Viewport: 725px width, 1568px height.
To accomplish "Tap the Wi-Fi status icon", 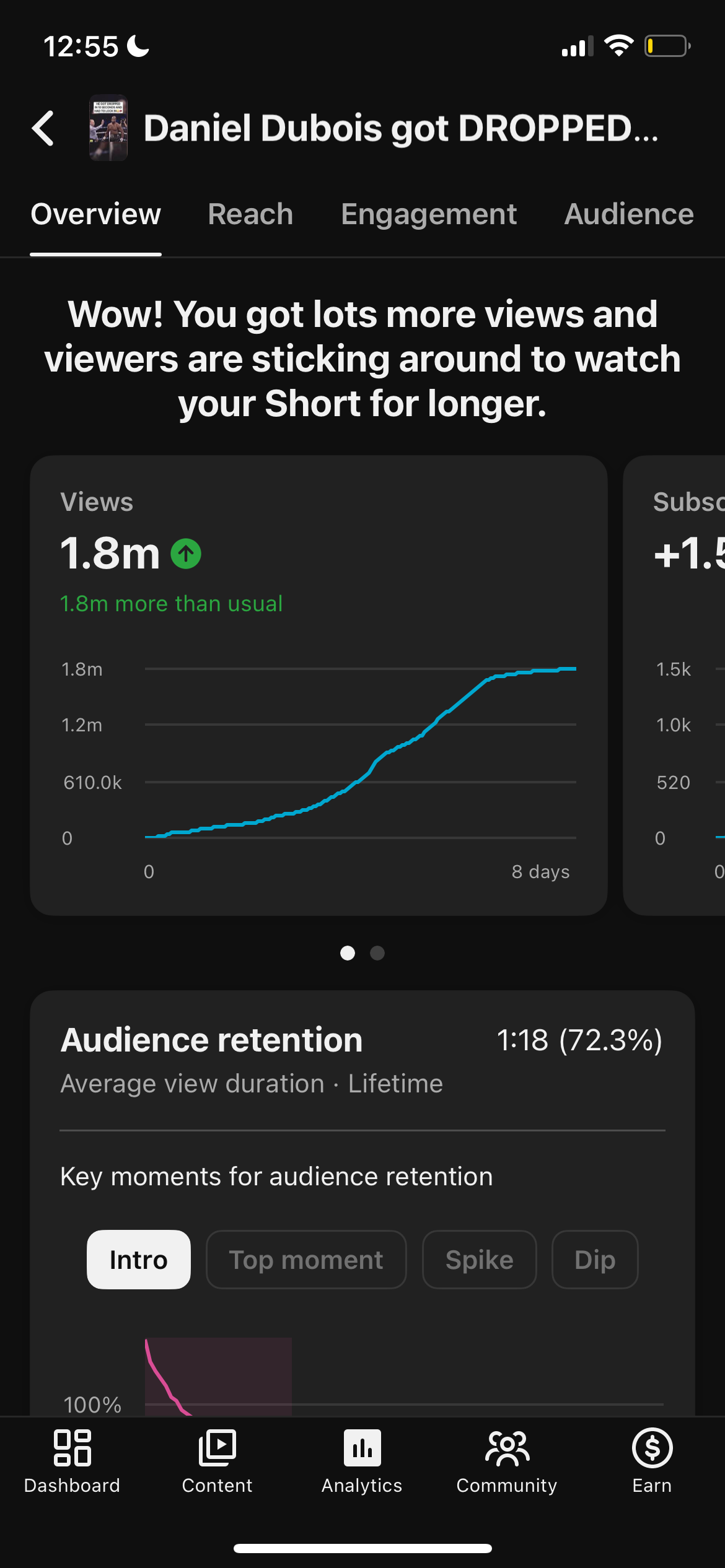I will [618, 46].
